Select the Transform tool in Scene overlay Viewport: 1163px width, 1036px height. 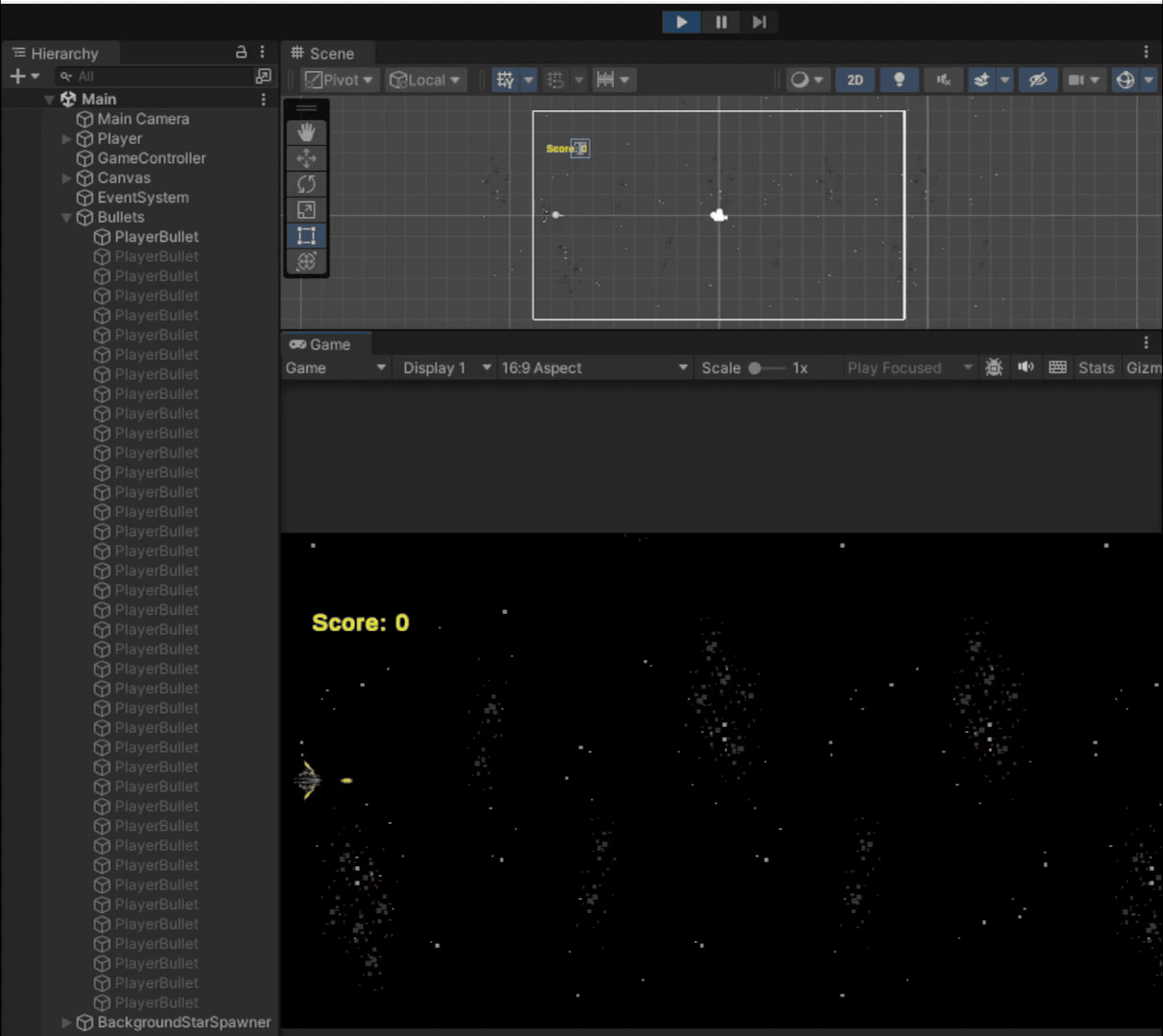306,261
